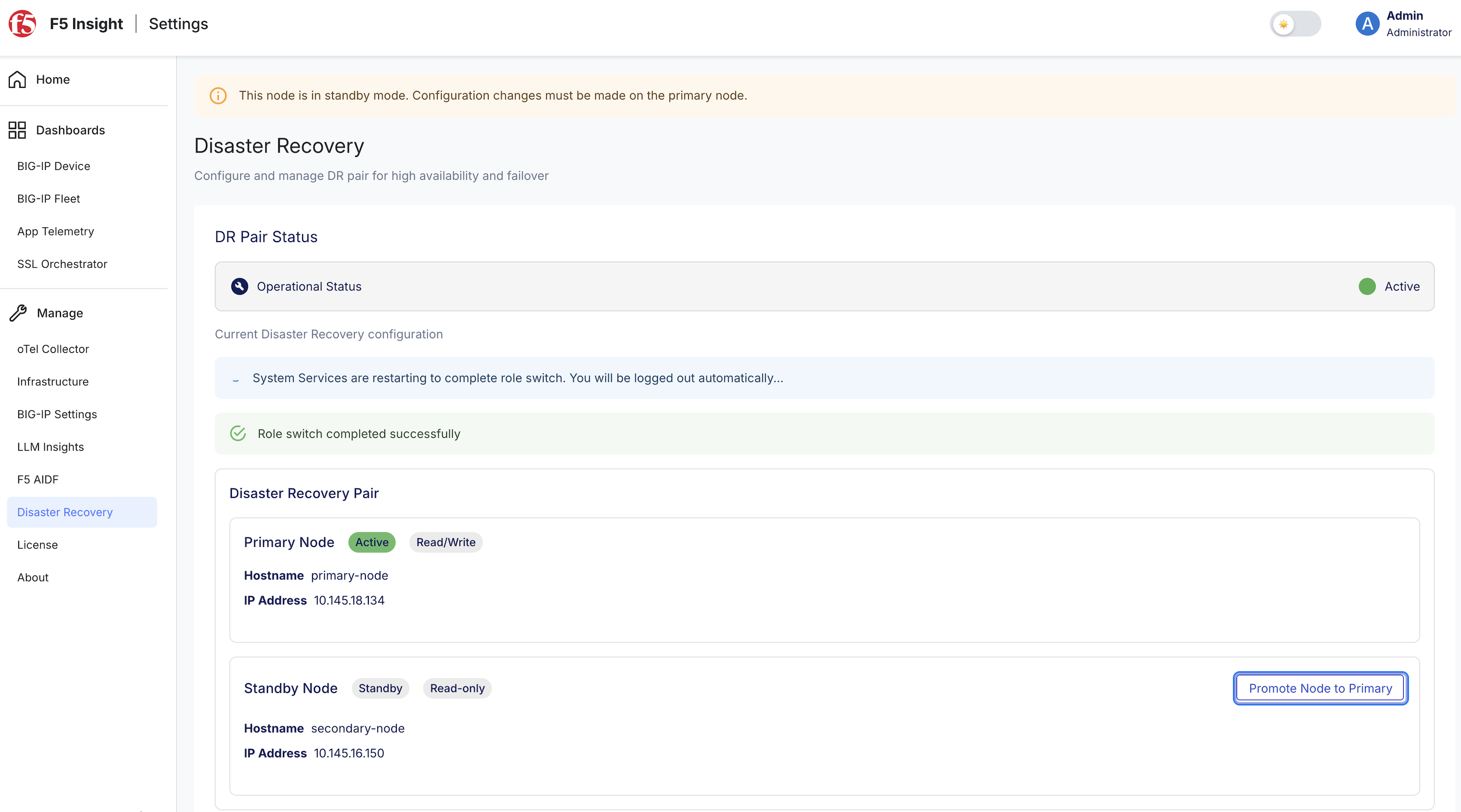Click the Read-only badge

coord(457,688)
